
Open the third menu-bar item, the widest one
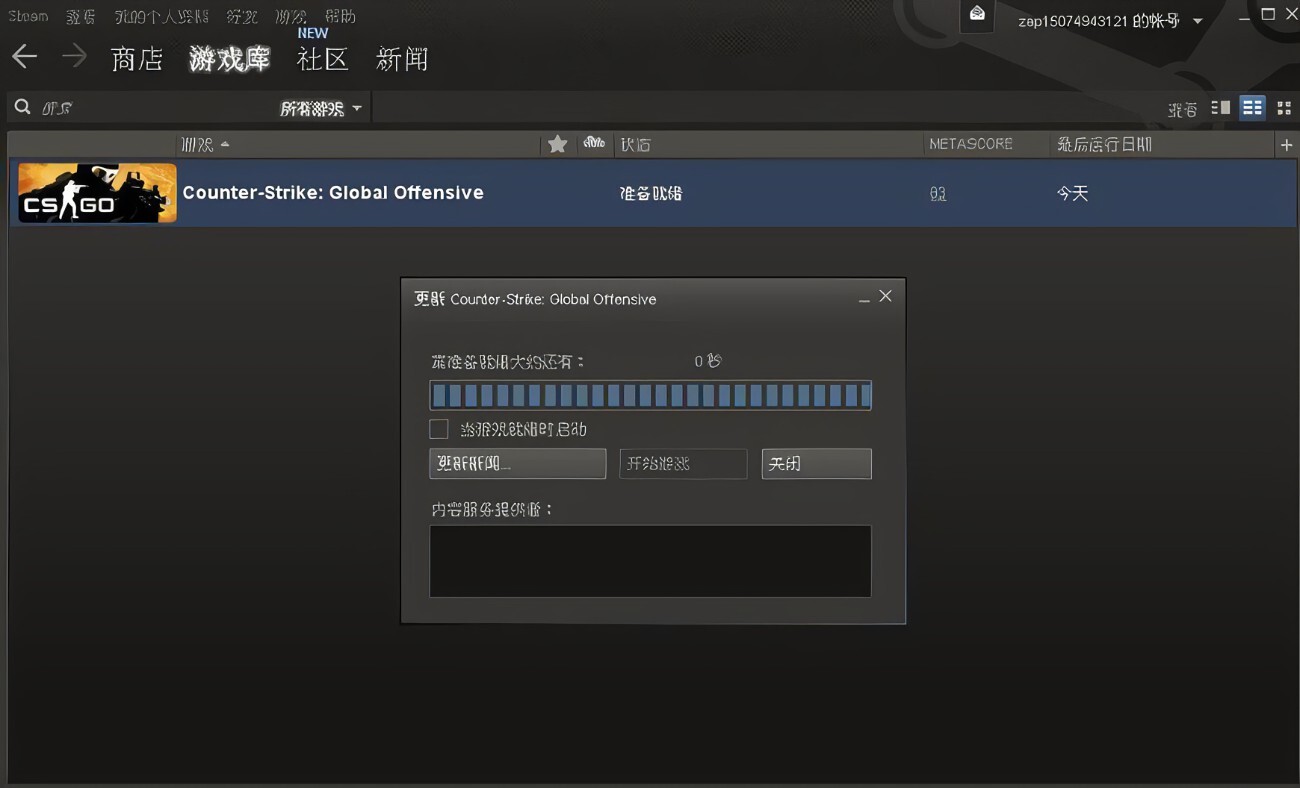pyautogui.click(x=161, y=17)
